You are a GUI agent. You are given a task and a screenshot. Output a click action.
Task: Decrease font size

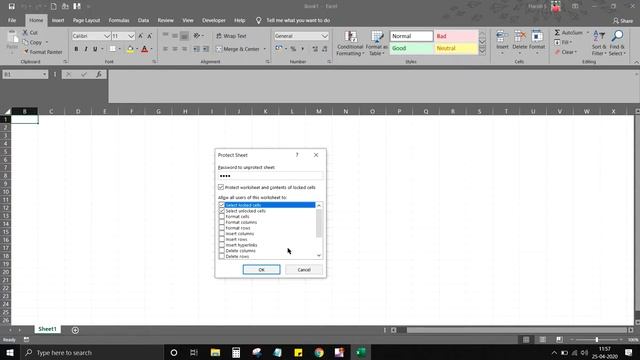coord(150,36)
